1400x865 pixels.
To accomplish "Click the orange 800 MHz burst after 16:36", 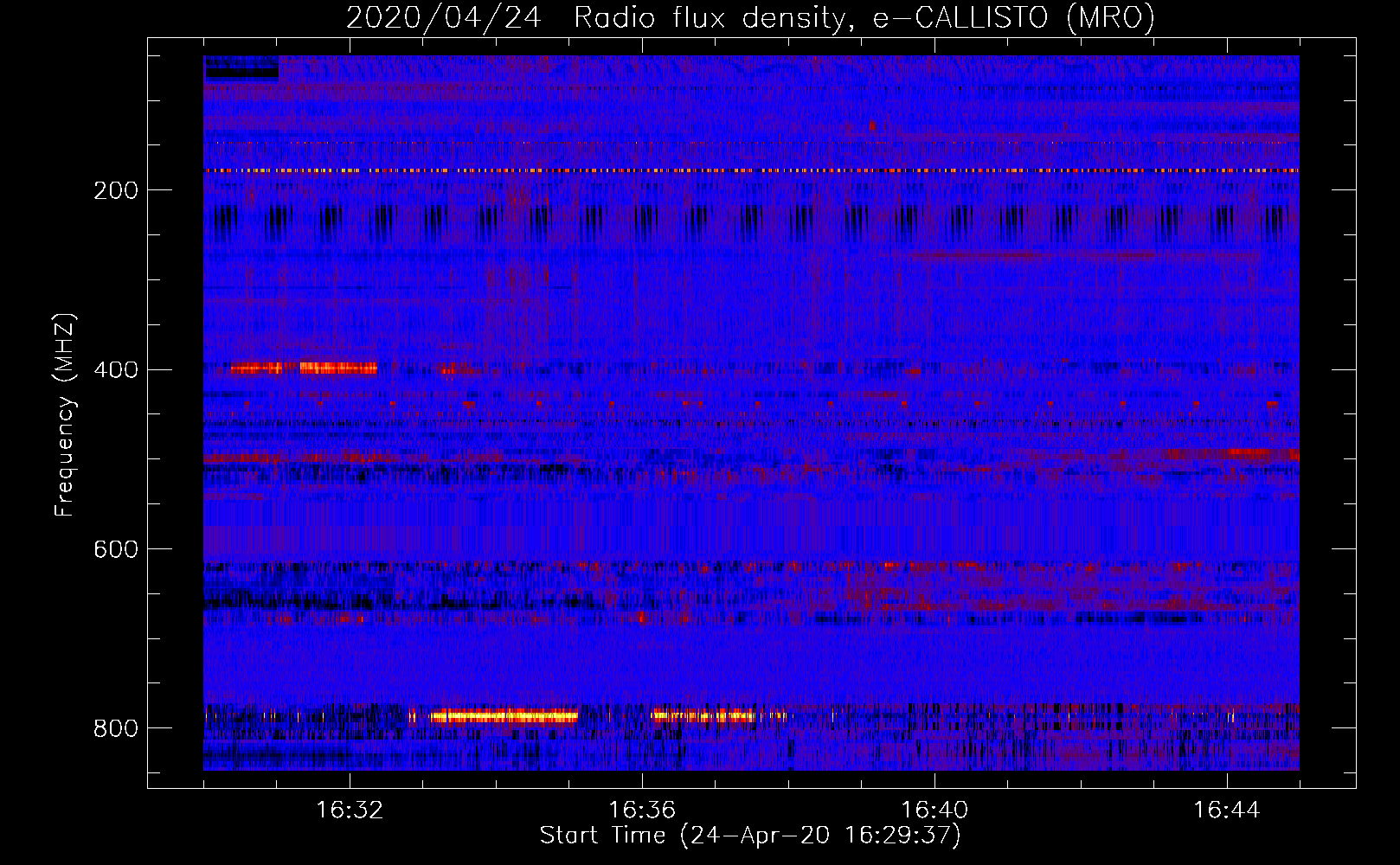I will [x=704, y=715].
